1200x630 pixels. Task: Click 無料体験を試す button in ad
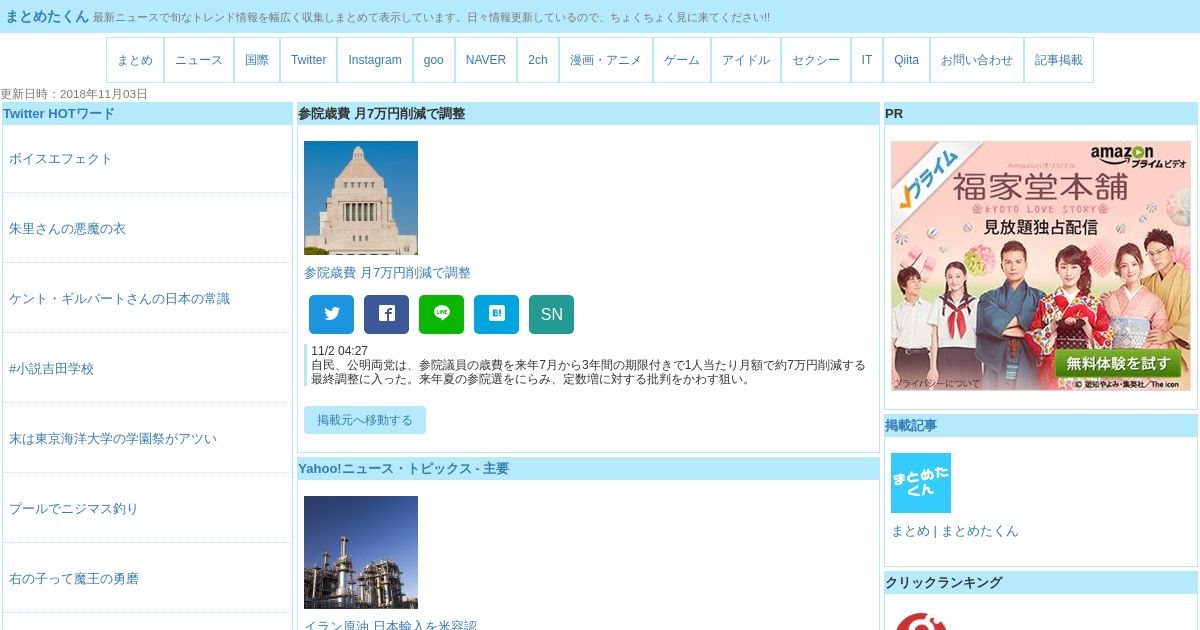tap(1117, 363)
